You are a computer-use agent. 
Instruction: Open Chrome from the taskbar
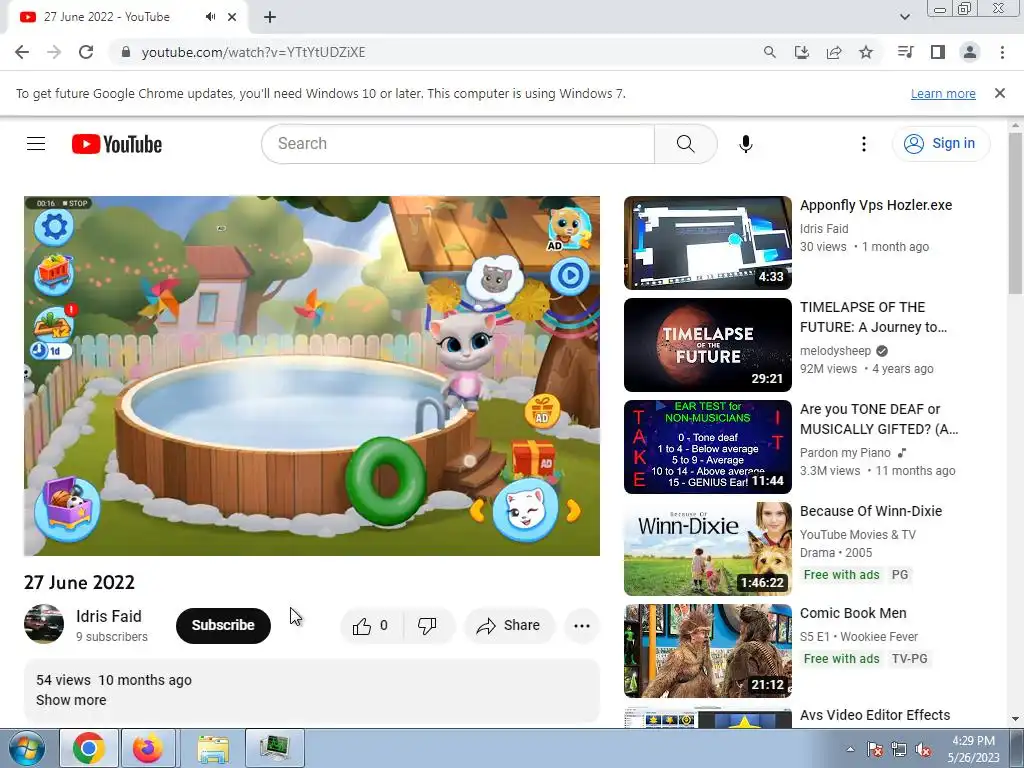[89, 748]
